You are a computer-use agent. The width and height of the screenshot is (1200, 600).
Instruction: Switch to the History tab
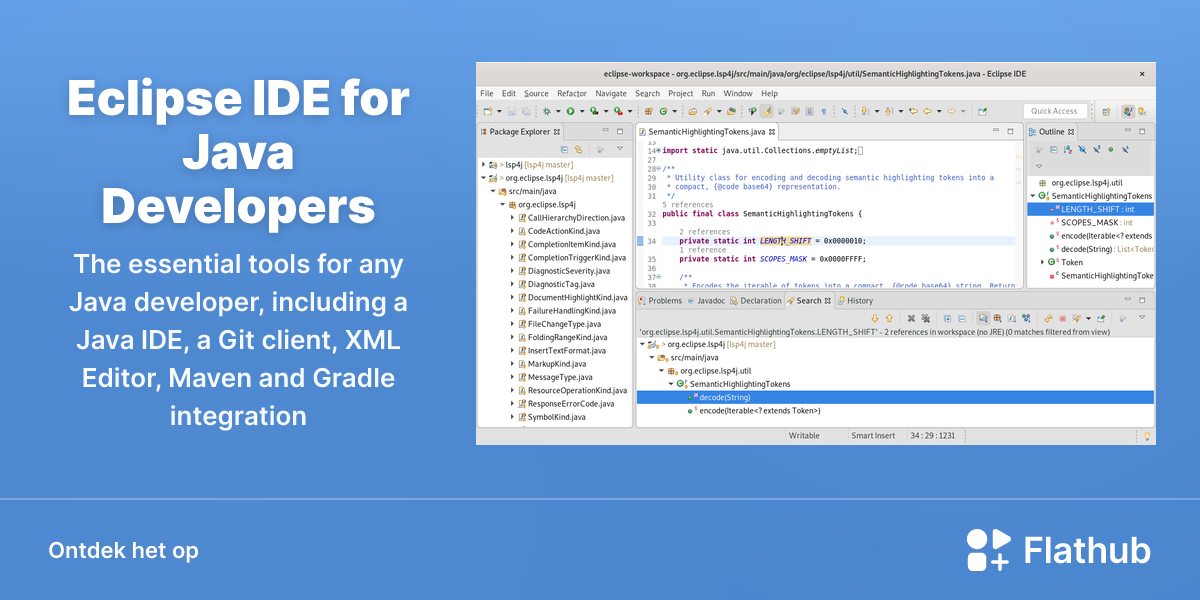[855, 300]
